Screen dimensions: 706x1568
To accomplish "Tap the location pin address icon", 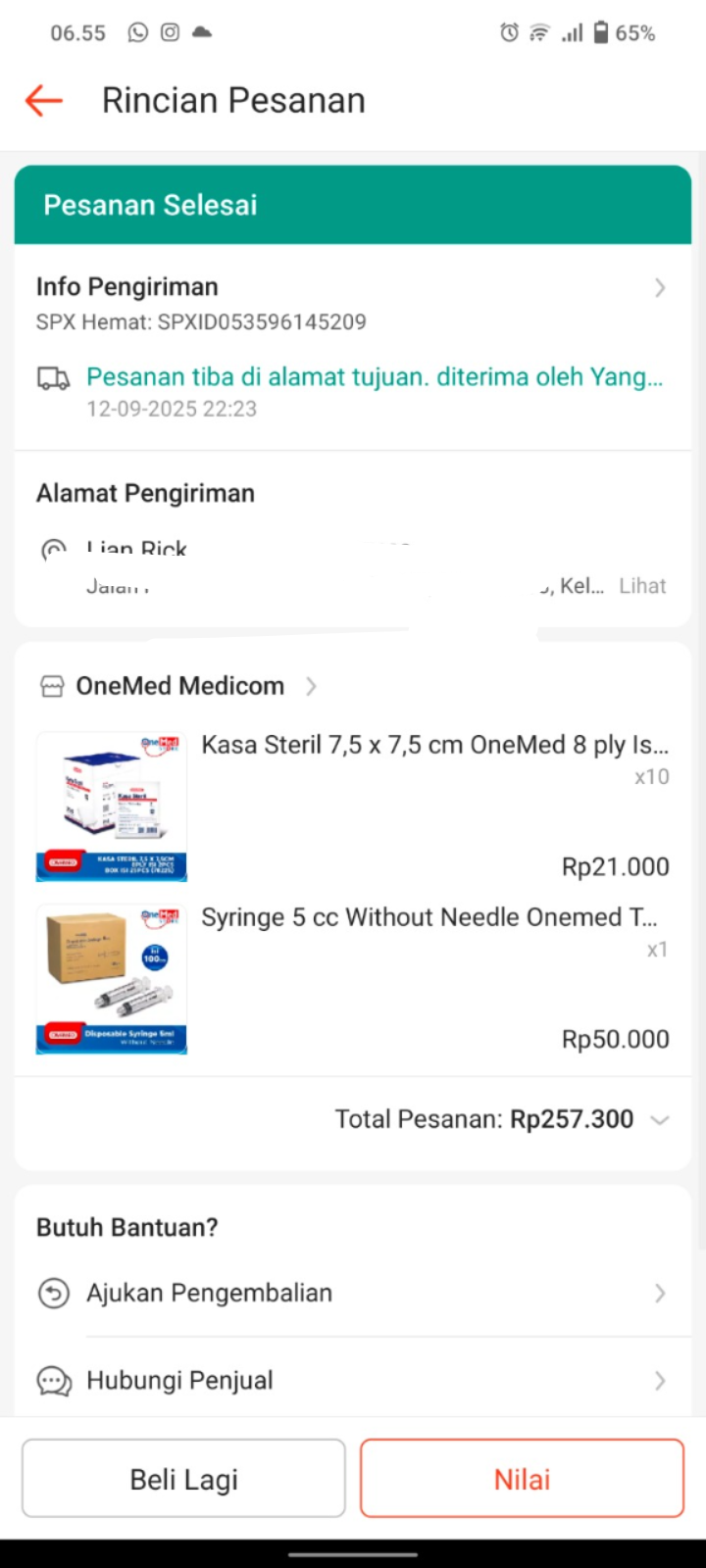I will 54,550.
